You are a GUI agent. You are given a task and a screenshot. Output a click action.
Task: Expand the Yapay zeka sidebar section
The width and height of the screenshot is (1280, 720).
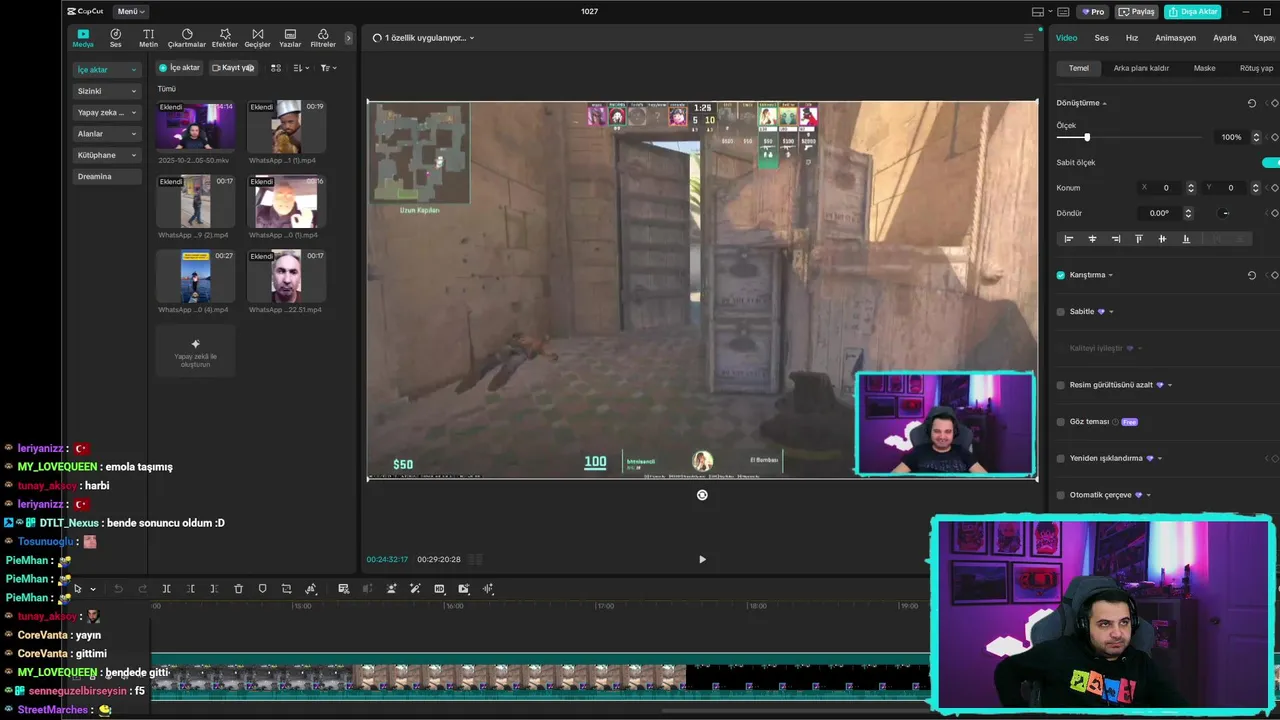[x=106, y=113]
